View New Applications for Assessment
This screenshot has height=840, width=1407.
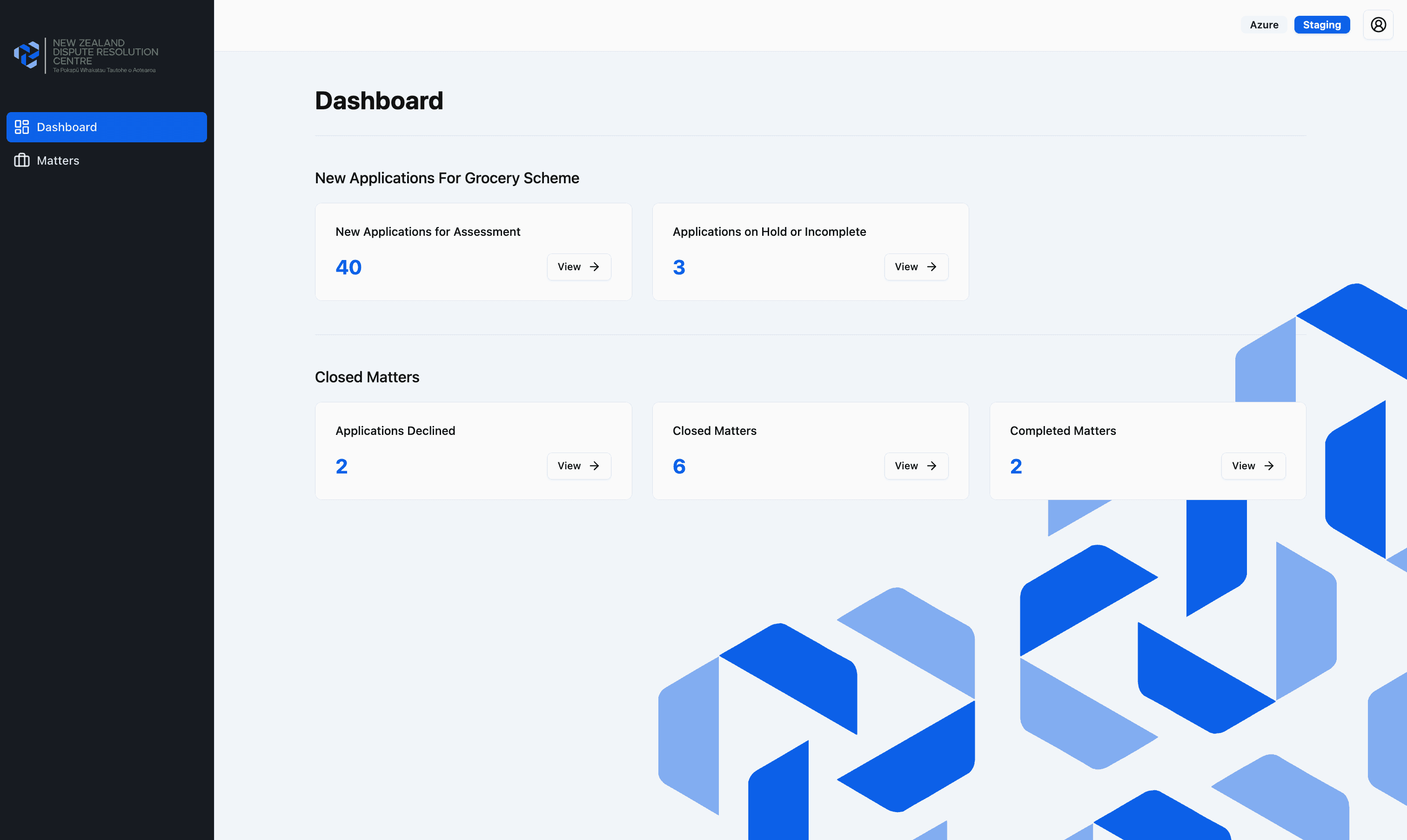[x=579, y=267]
